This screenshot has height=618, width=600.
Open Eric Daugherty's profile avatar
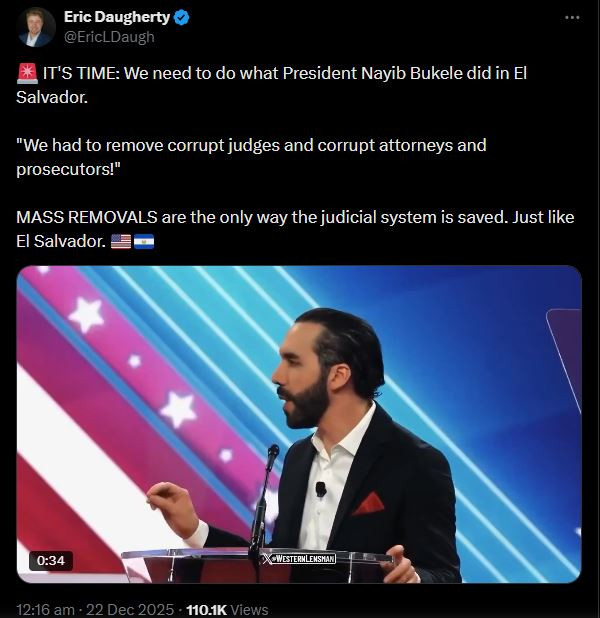[x=36, y=27]
